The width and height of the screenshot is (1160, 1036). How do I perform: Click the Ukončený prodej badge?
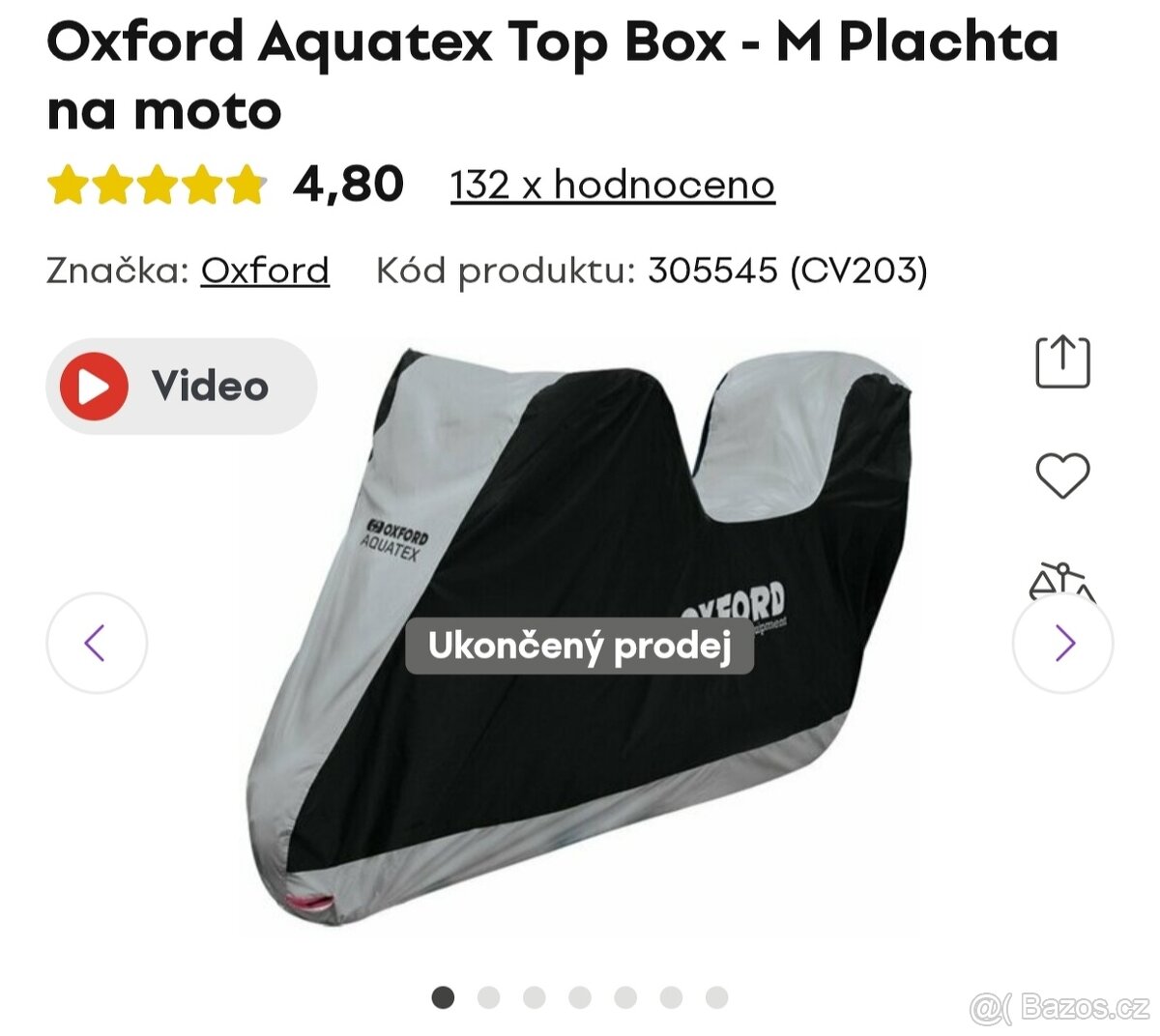[x=579, y=646]
